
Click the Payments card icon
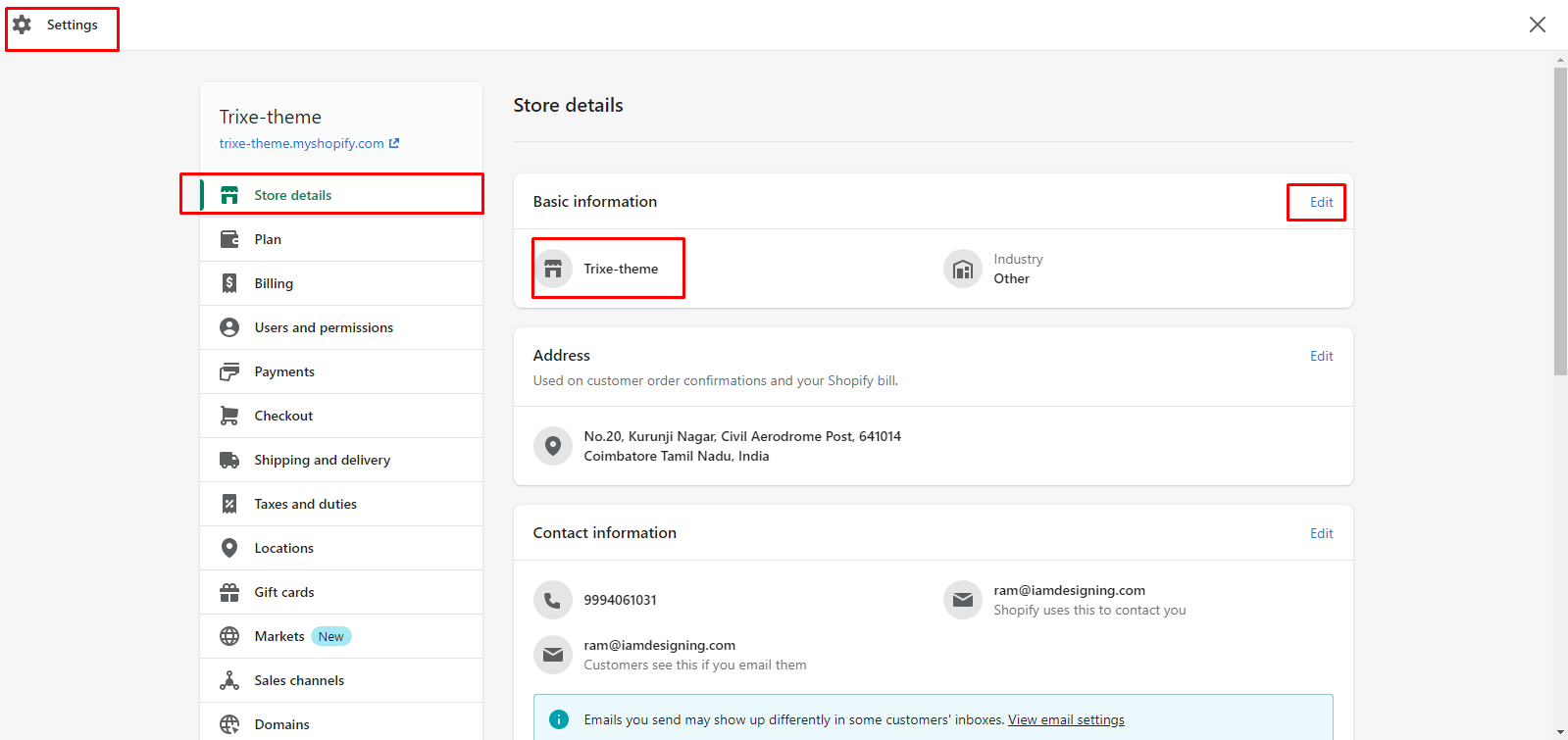229,371
